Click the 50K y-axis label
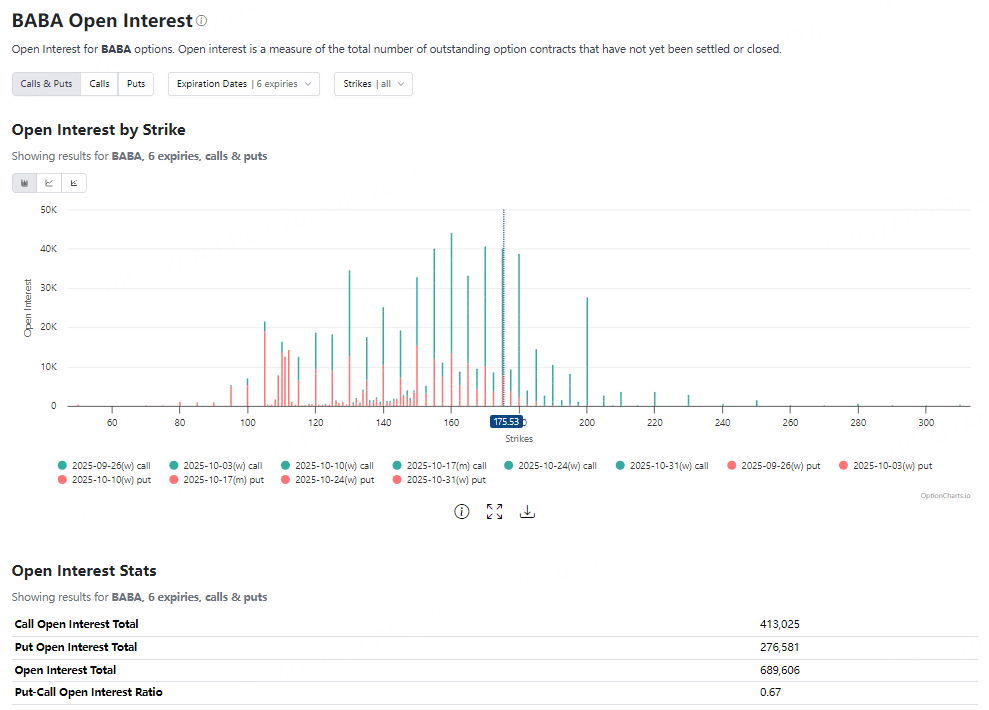 click(x=49, y=209)
